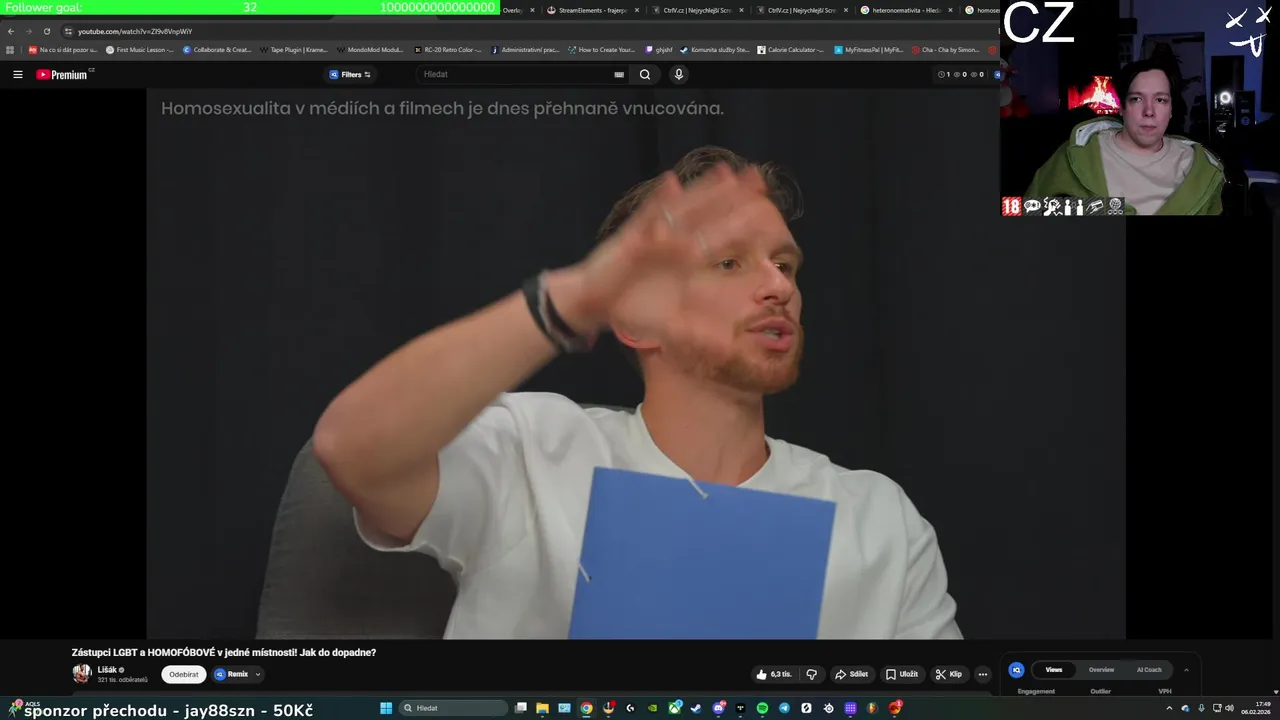Open the Lišák channel avatar
This screenshot has width=1280, height=720.
tap(82, 674)
